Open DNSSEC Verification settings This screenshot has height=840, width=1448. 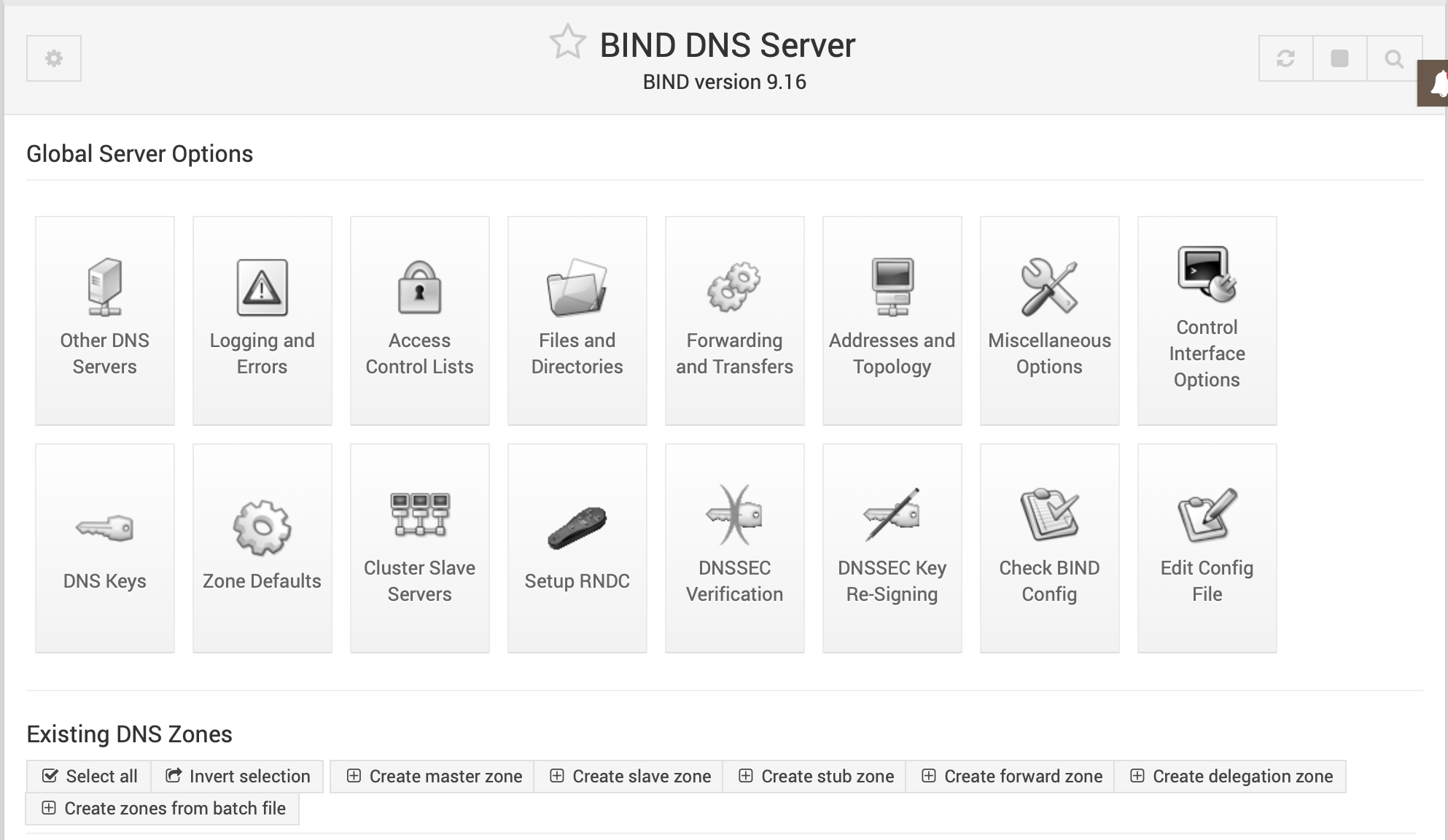click(x=734, y=548)
